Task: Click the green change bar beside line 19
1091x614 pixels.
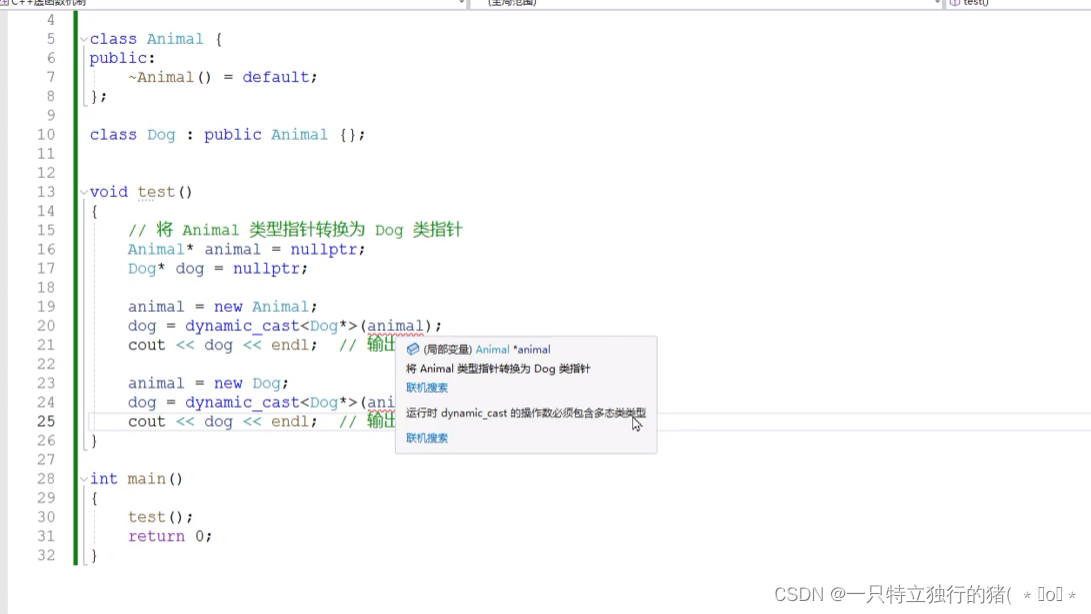Action: 75,306
